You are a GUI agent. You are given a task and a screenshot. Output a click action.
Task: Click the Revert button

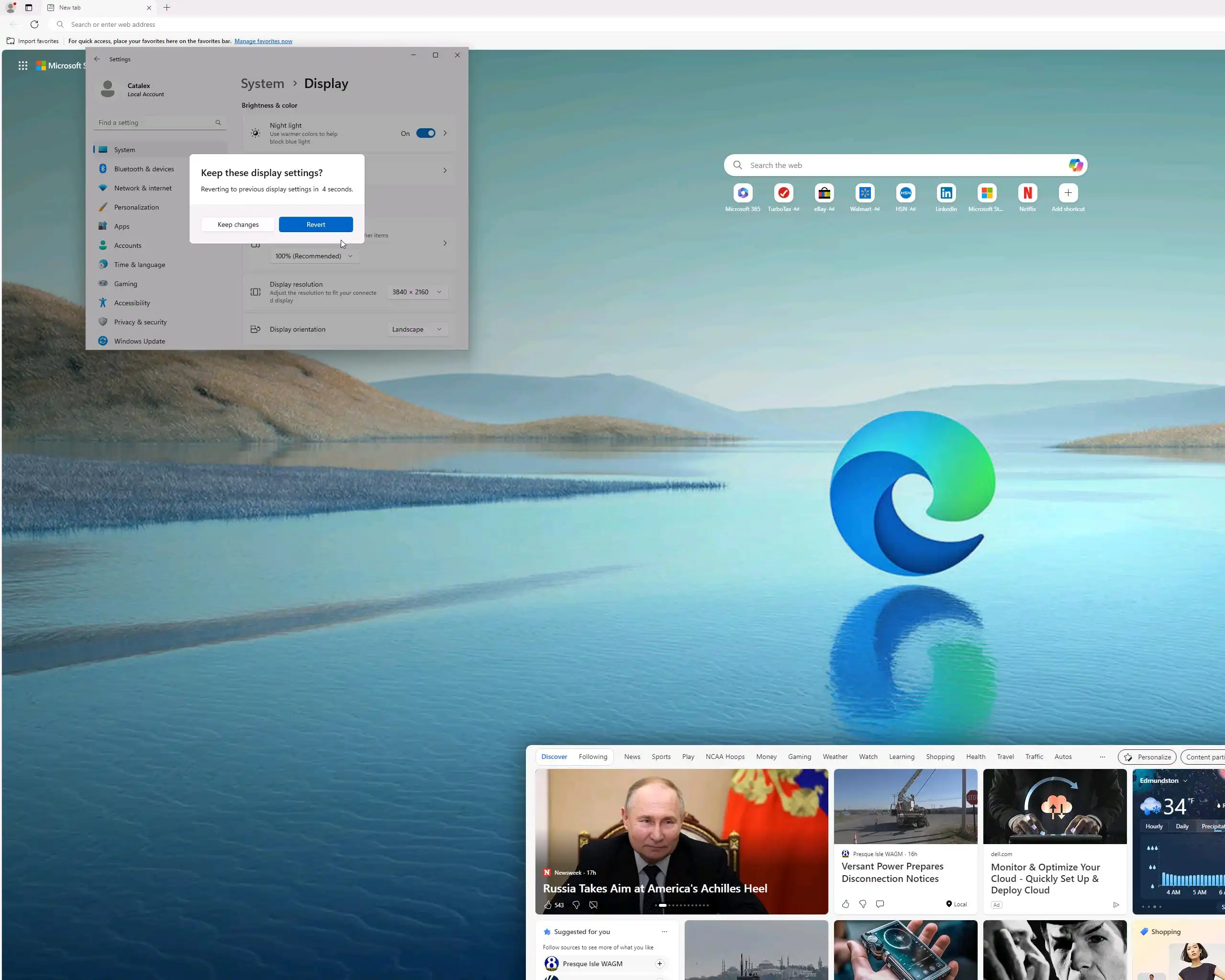click(x=315, y=224)
